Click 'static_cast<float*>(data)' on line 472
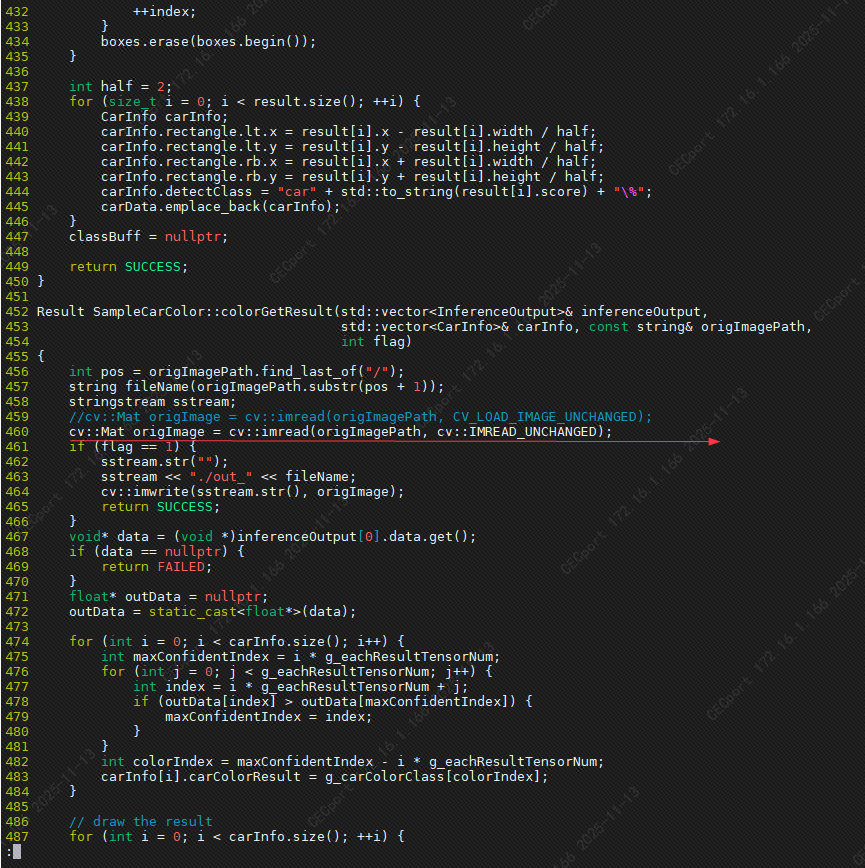Viewport: 865px width, 868px height. [x=248, y=612]
